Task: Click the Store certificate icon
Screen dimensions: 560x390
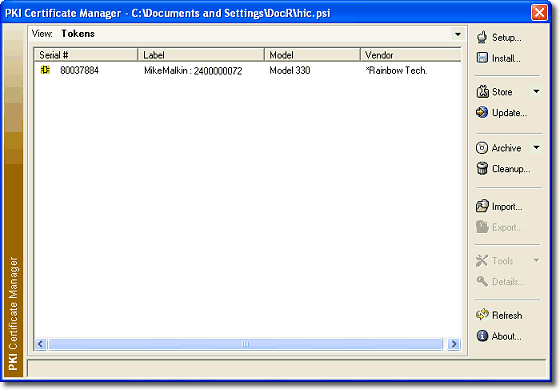Action: coord(482,92)
